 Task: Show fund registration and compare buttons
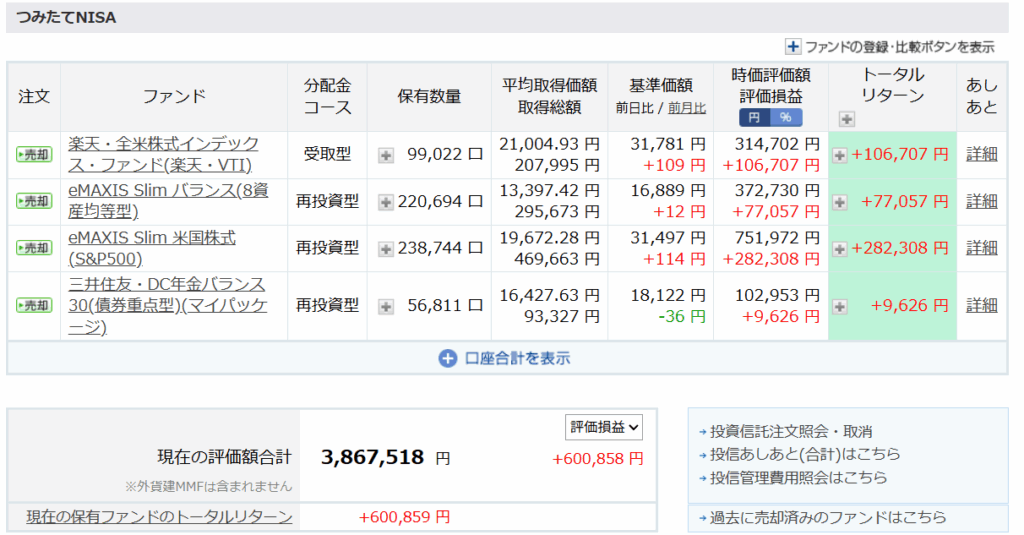click(889, 47)
